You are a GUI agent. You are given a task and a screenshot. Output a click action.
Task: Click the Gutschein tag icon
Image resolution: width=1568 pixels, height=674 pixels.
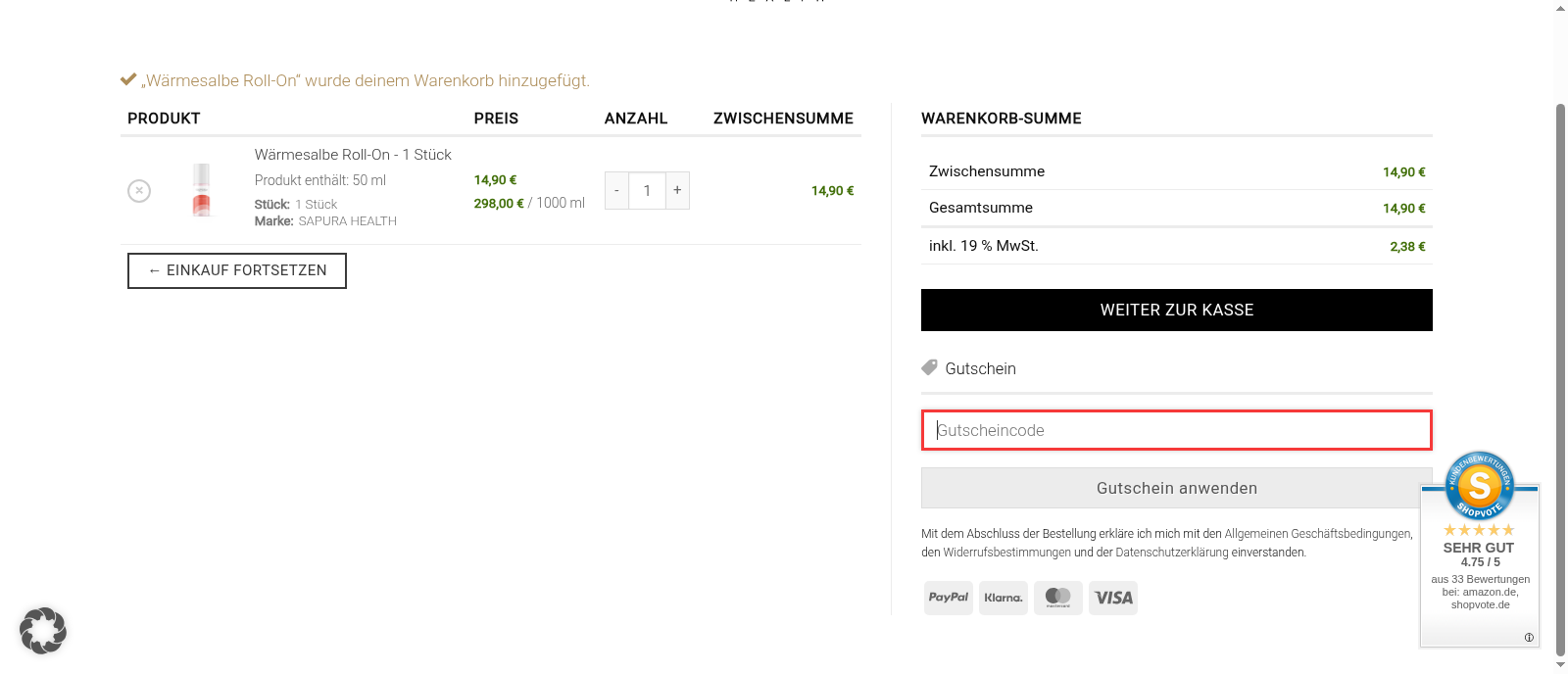[x=929, y=368]
